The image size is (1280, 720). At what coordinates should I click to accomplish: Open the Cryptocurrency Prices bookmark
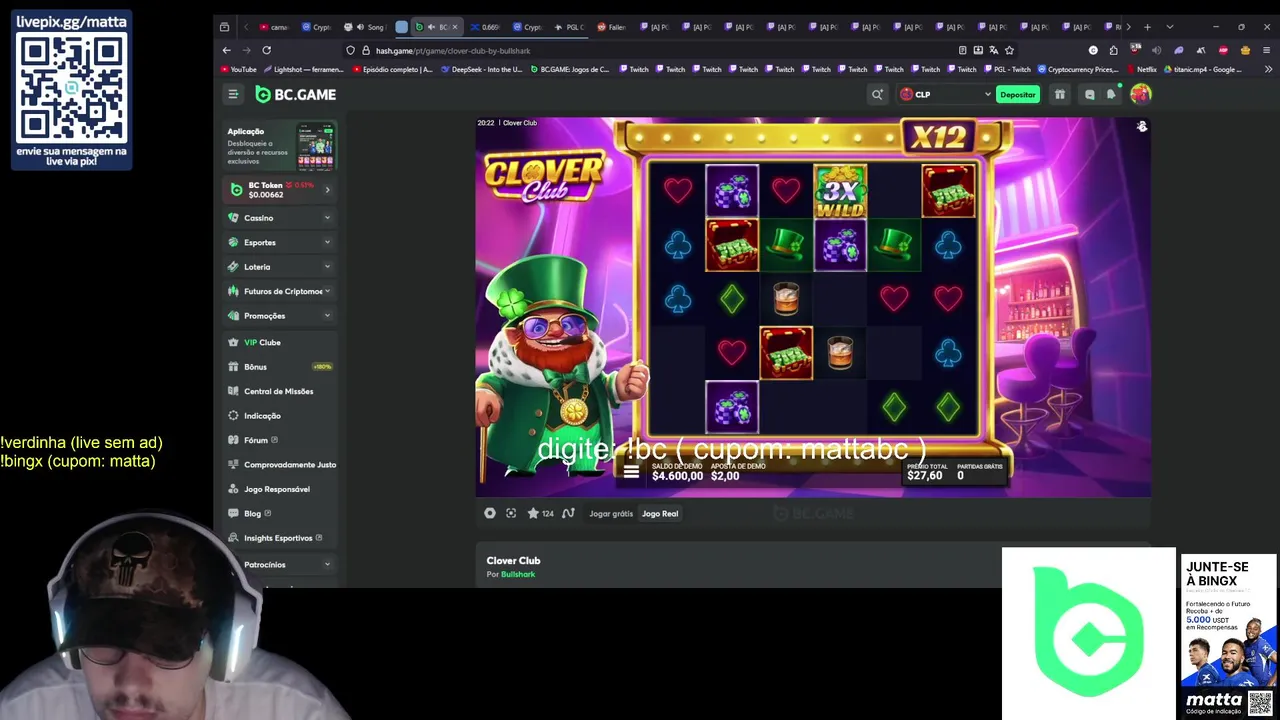click(x=1078, y=70)
